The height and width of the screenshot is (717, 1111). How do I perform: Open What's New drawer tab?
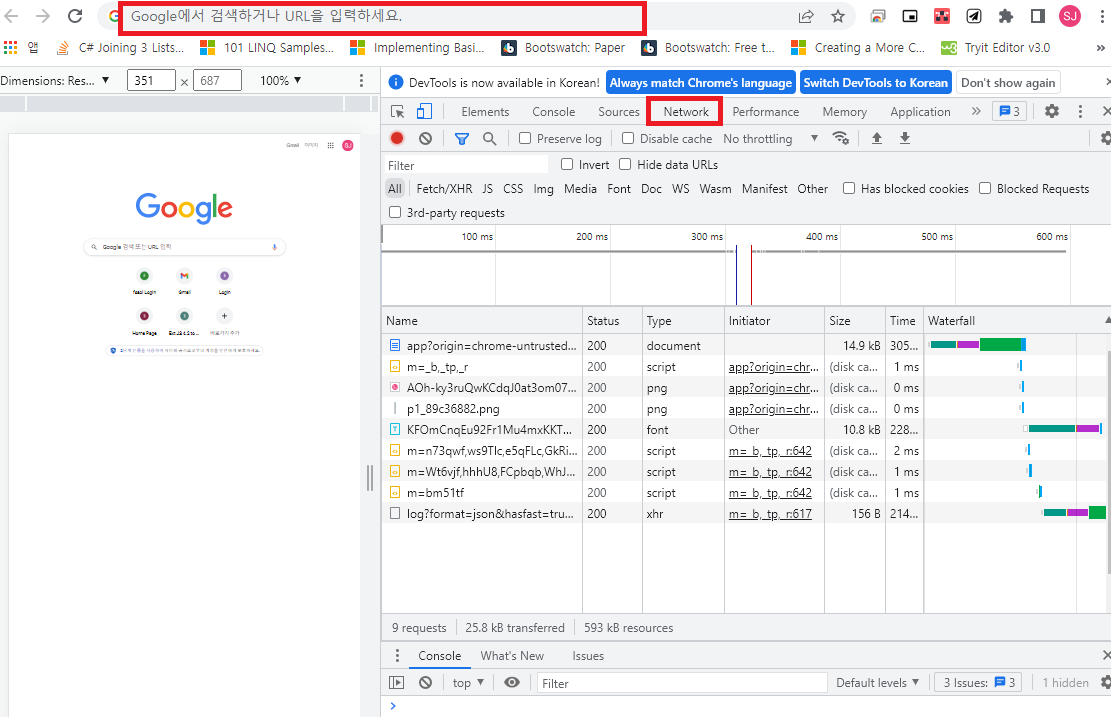tap(512, 656)
